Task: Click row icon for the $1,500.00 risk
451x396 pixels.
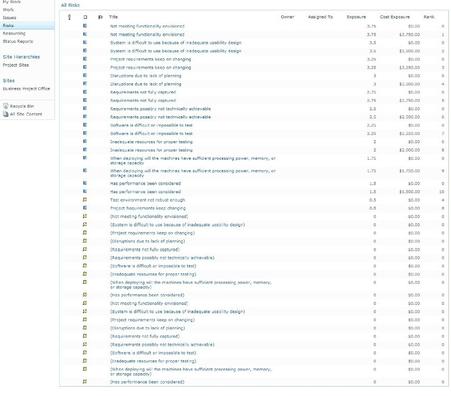Action: (85, 191)
